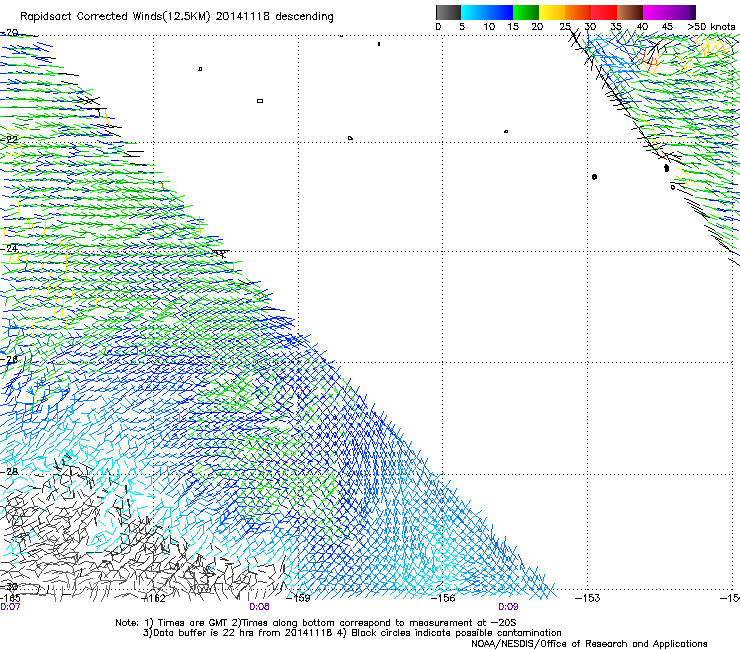Click the -153 longitude axis label

coord(588,598)
